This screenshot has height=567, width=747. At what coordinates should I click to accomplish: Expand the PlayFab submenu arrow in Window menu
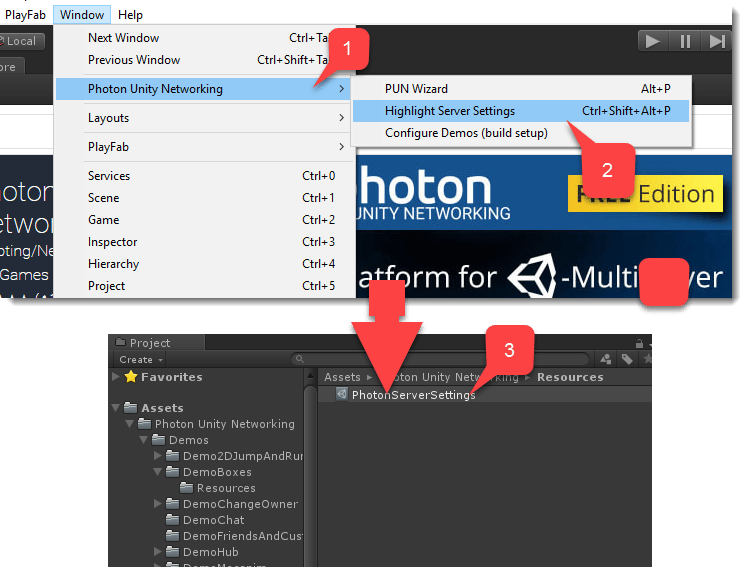tap(341, 146)
